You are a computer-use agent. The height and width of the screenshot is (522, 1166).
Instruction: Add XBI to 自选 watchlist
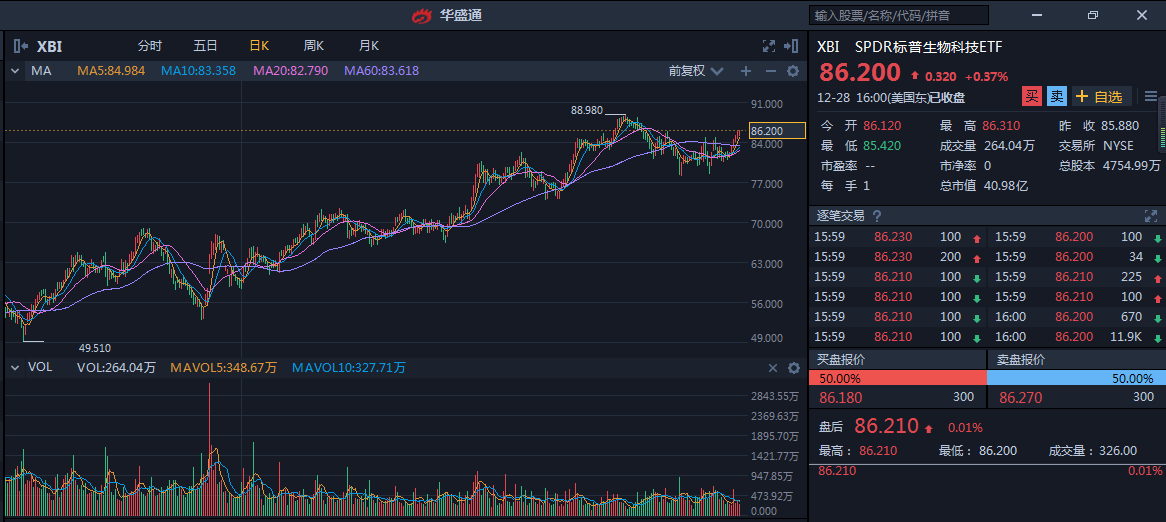click(1101, 97)
